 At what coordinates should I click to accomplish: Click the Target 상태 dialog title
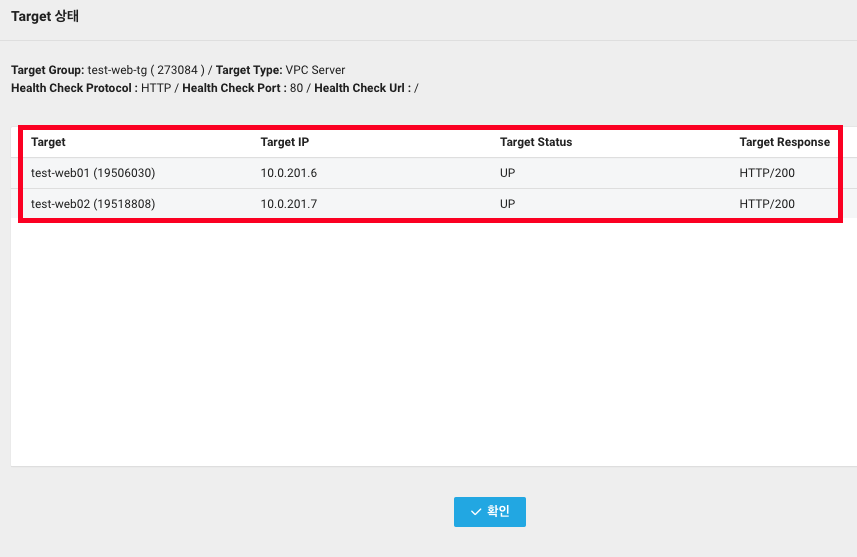45,16
